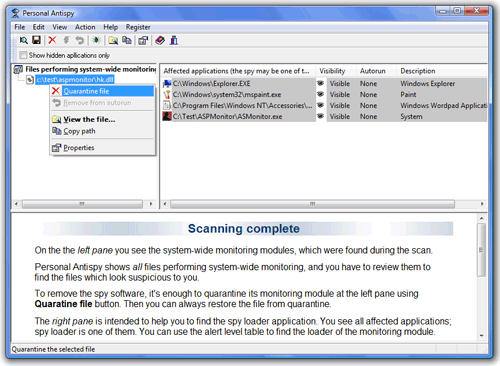Viewport: 500px width, 366px height.
Task: Click the Copy path toolbar icon
Action: [127, 40]
